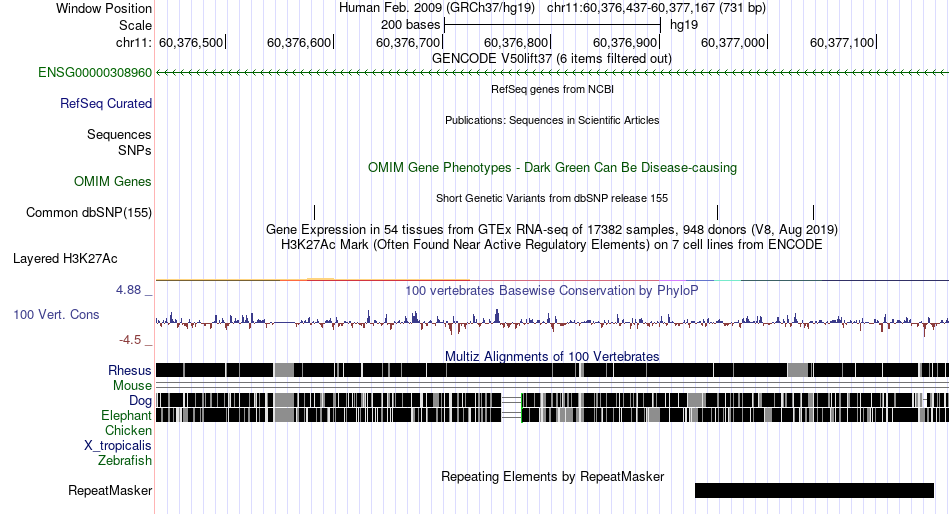Click the OMIM Genes track label
The image size is (950, 514).
coord(112,182)
